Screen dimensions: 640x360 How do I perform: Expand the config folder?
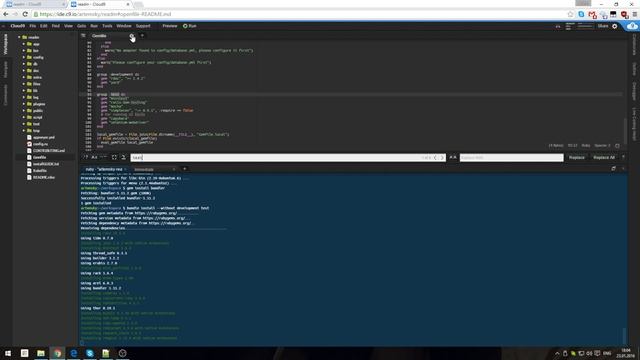click(x=24, y=58)
